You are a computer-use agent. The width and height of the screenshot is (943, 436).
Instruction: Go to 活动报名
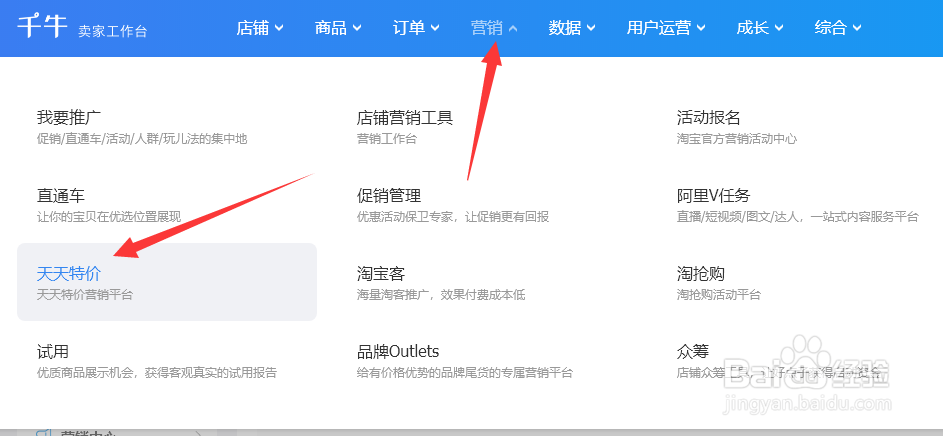(708, 117)
